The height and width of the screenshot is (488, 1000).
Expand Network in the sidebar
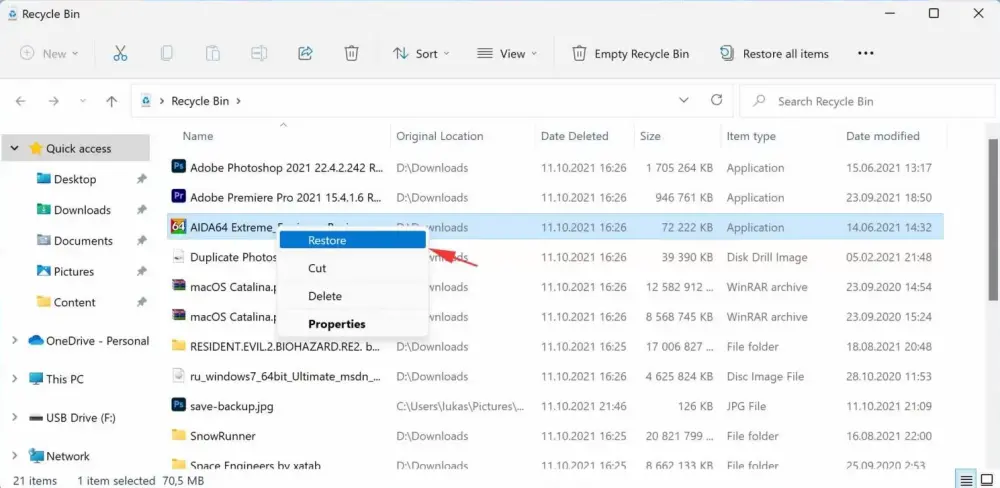pyautogui.click(x=15, y=456)
